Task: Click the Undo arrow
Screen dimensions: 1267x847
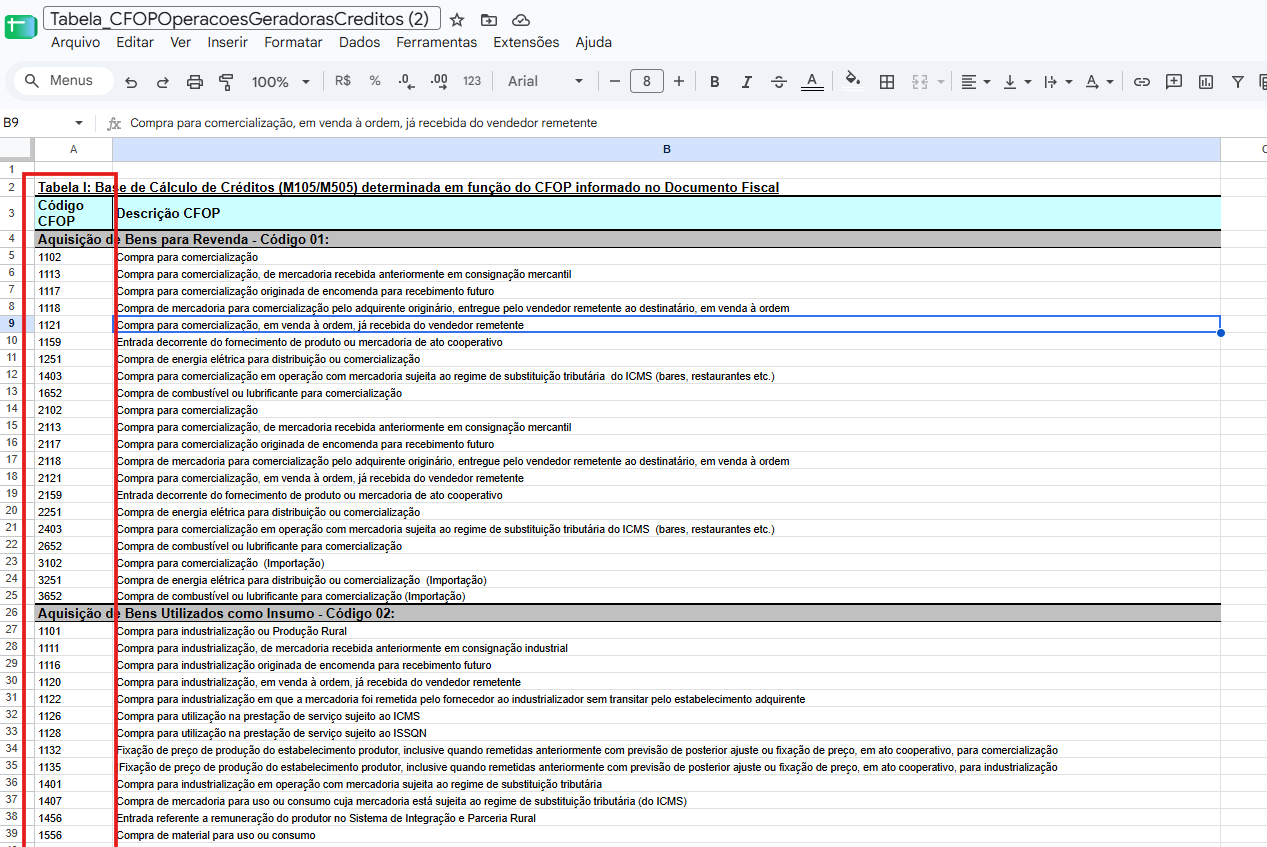Action: [x=131, y=81]
